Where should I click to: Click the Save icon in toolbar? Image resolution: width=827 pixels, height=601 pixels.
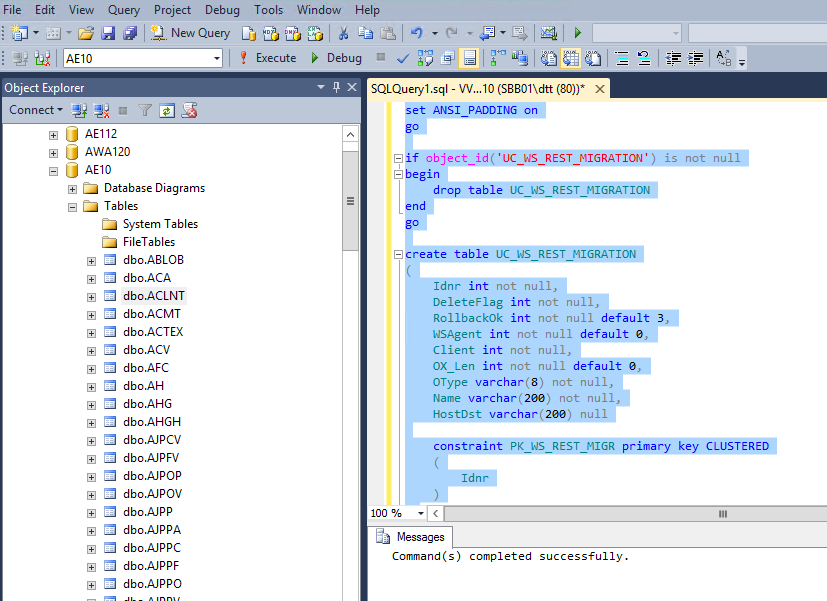[x=109, y=33]
